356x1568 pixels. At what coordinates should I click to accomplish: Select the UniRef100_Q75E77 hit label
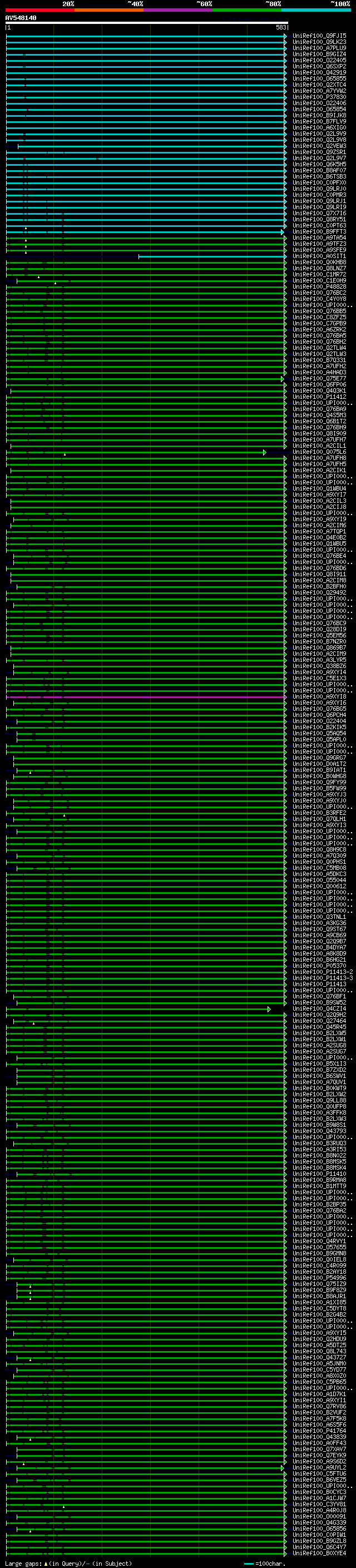click(319, 379)
